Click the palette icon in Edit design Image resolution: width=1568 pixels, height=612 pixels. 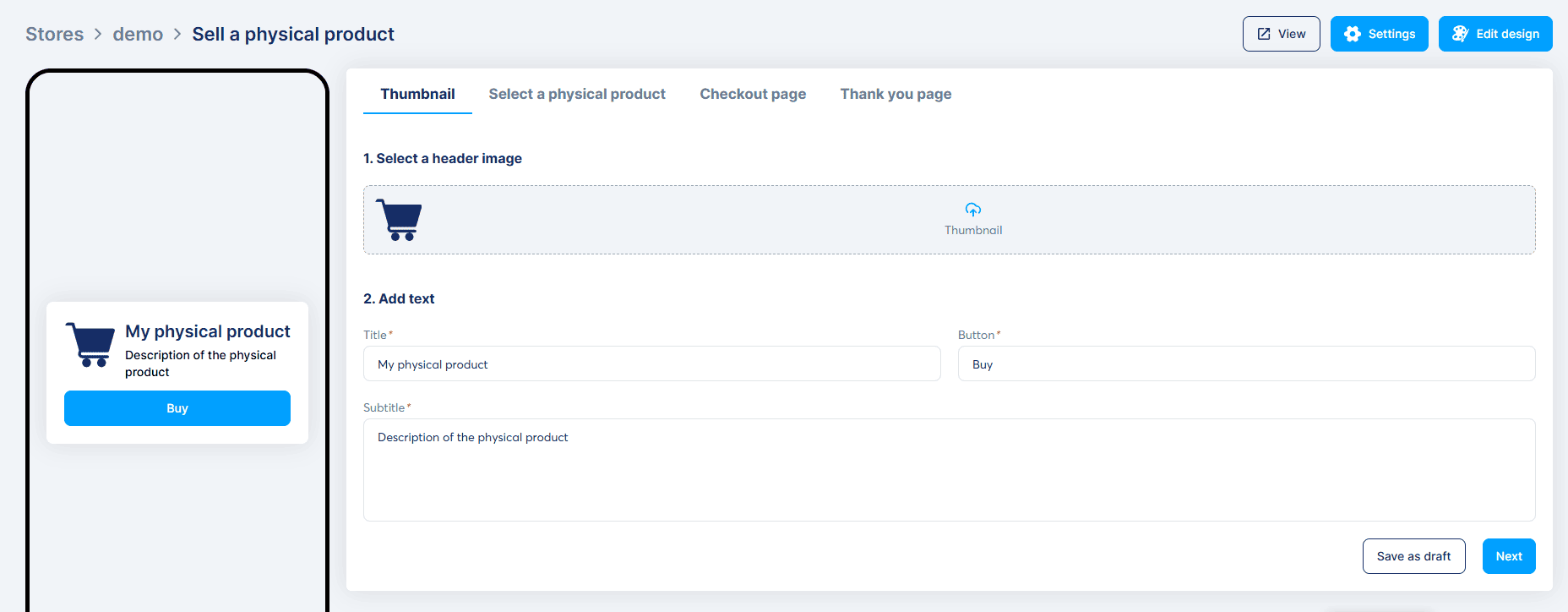tap(1460, 34)
